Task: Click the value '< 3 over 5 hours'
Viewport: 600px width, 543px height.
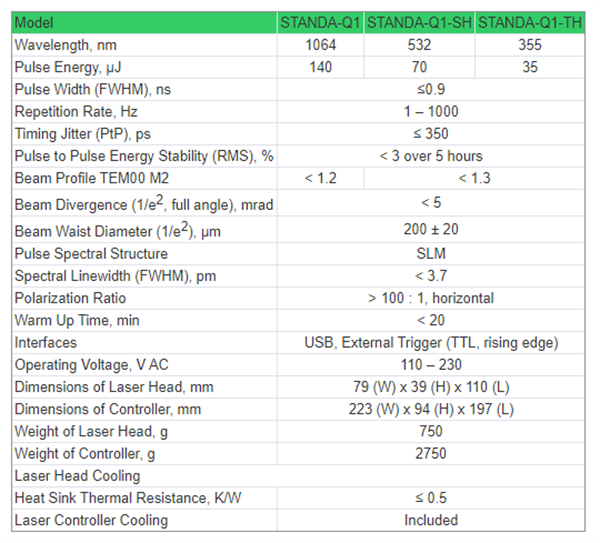Action: pyautogui.click(x=431, y=156)
